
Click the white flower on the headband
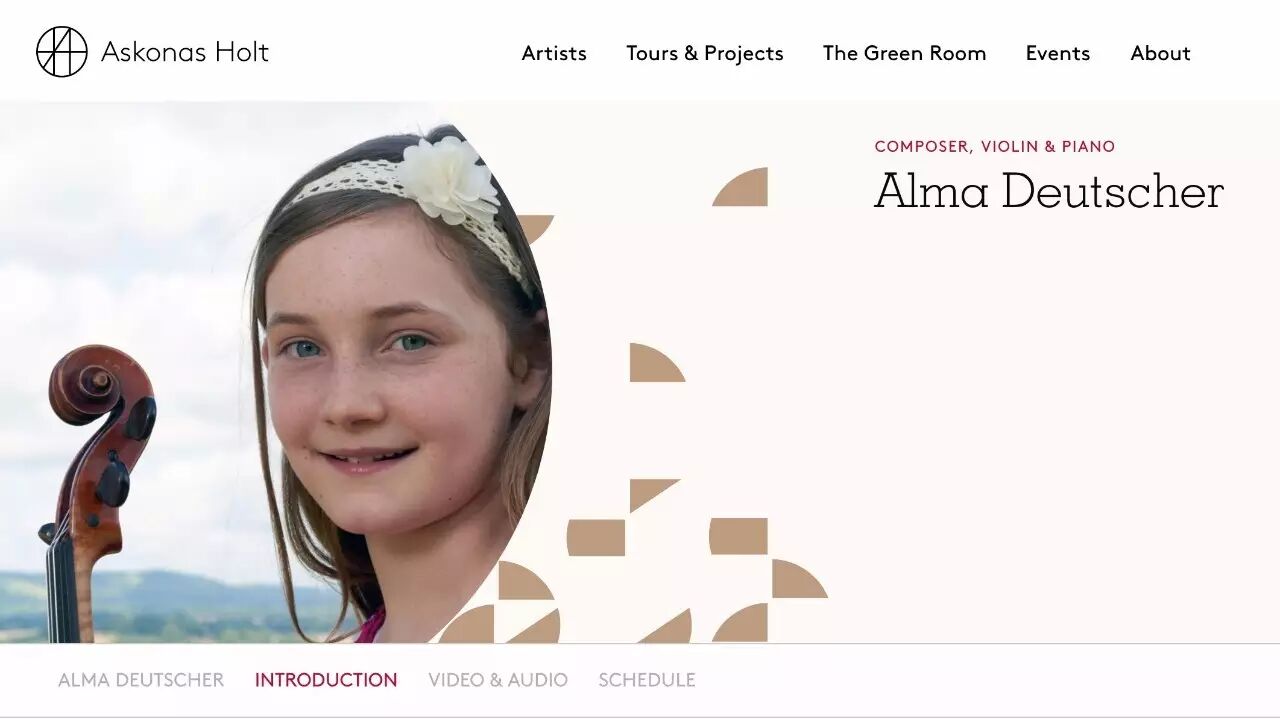click(450, 178)
